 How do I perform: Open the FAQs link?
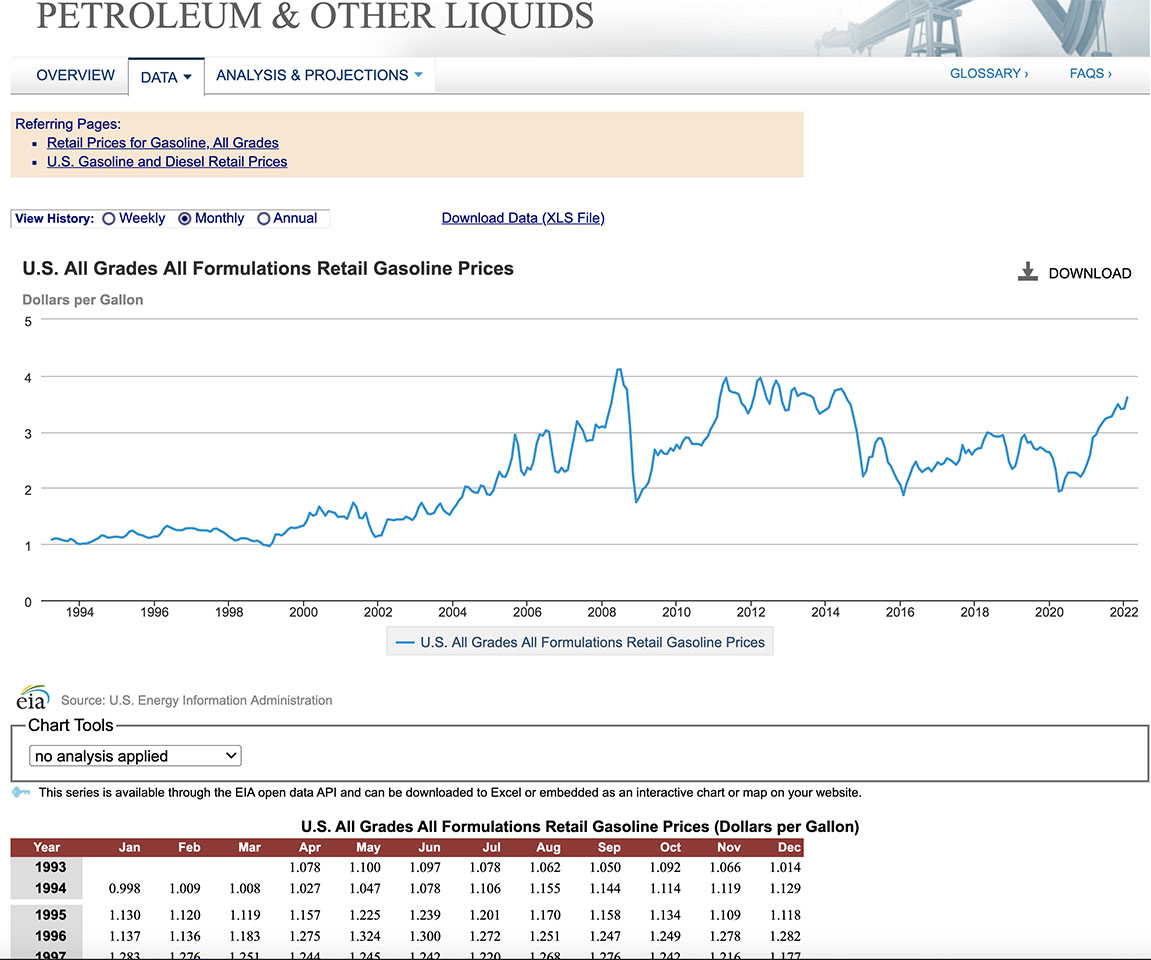point(1090,73)
